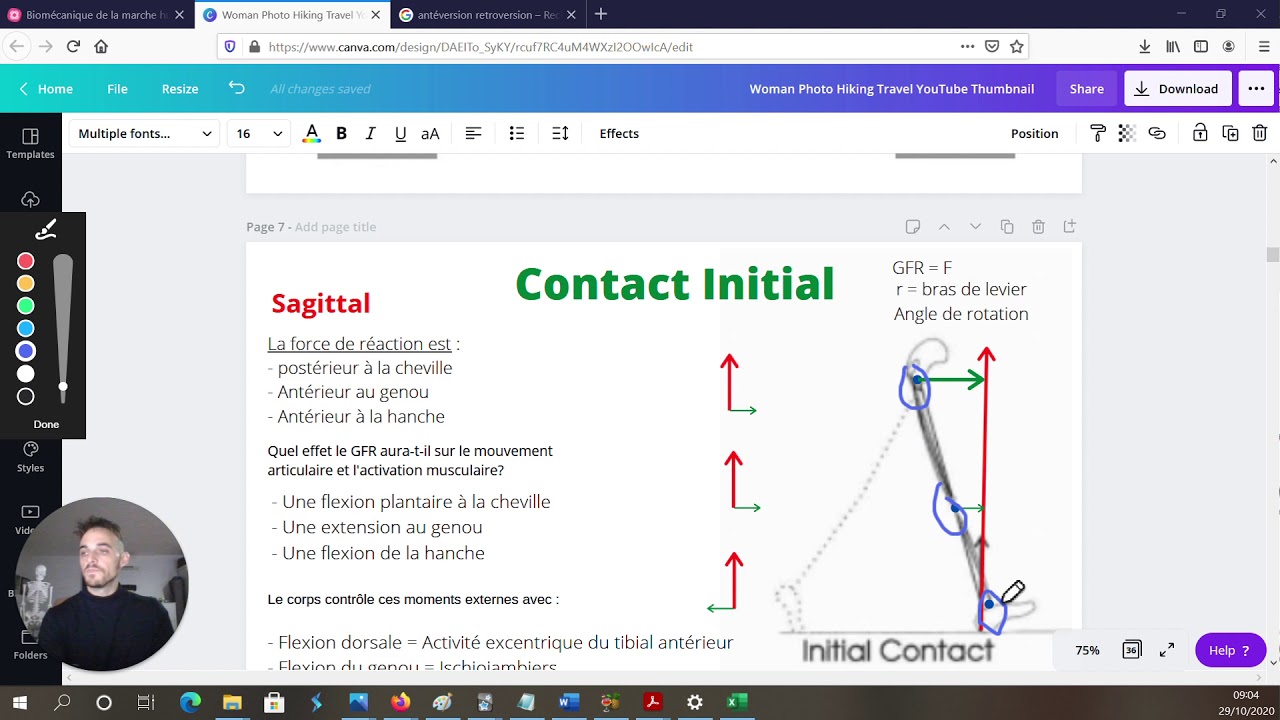Open the text color picker
The width and height of the screenshot is (1280, 720).
coord(312,133)
